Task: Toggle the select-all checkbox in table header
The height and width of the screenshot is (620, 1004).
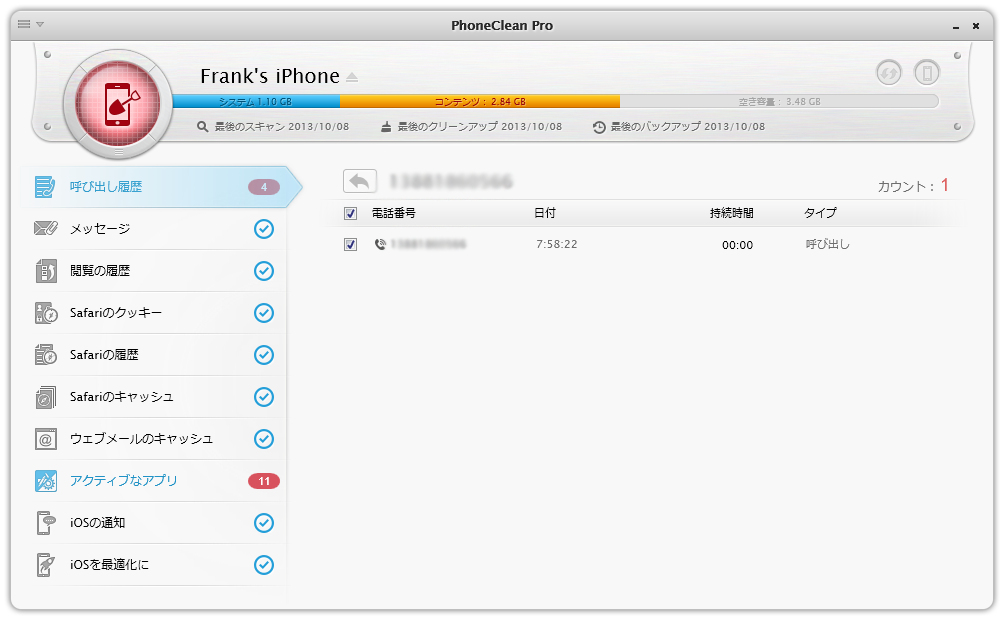Action: [350, 213]
